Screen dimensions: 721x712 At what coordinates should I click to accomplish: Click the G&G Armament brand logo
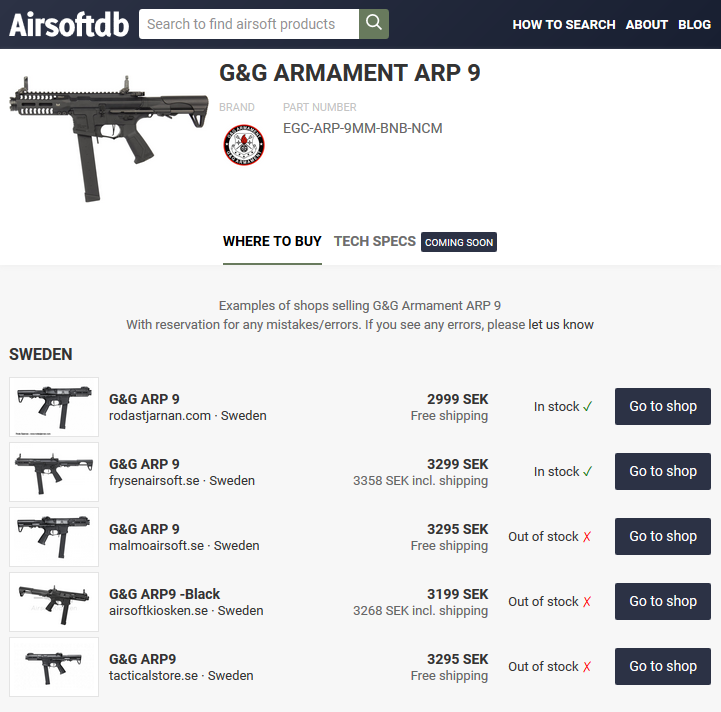(x=244, y=145)
